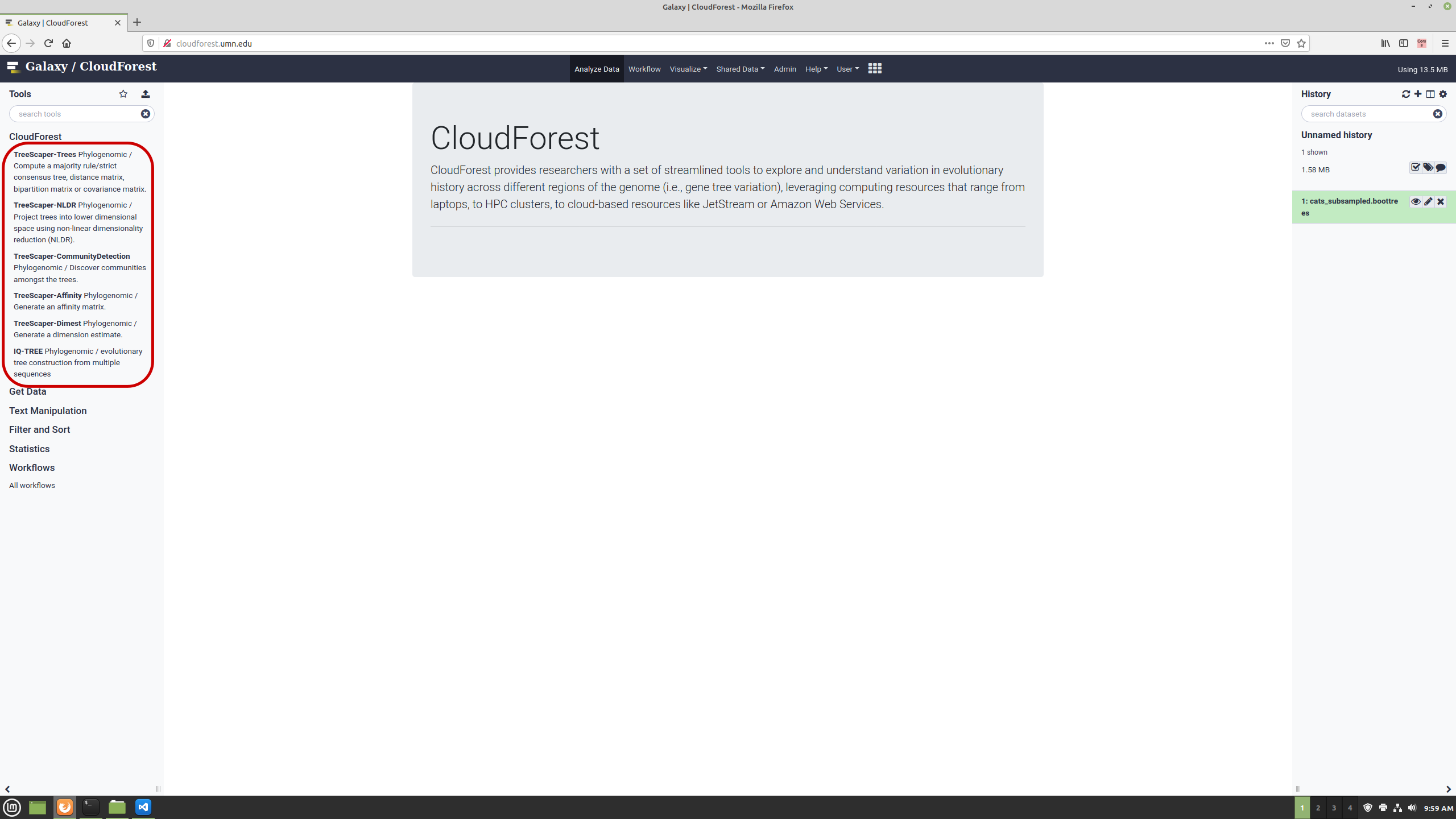Select Analyze Data in top menu

597,69
